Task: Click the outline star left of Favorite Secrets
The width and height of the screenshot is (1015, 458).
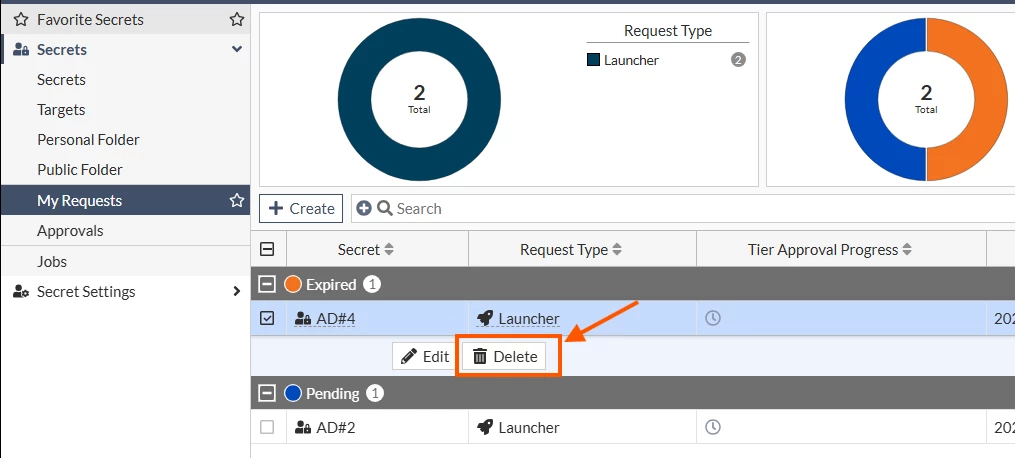Action: [x=21, y=19]
